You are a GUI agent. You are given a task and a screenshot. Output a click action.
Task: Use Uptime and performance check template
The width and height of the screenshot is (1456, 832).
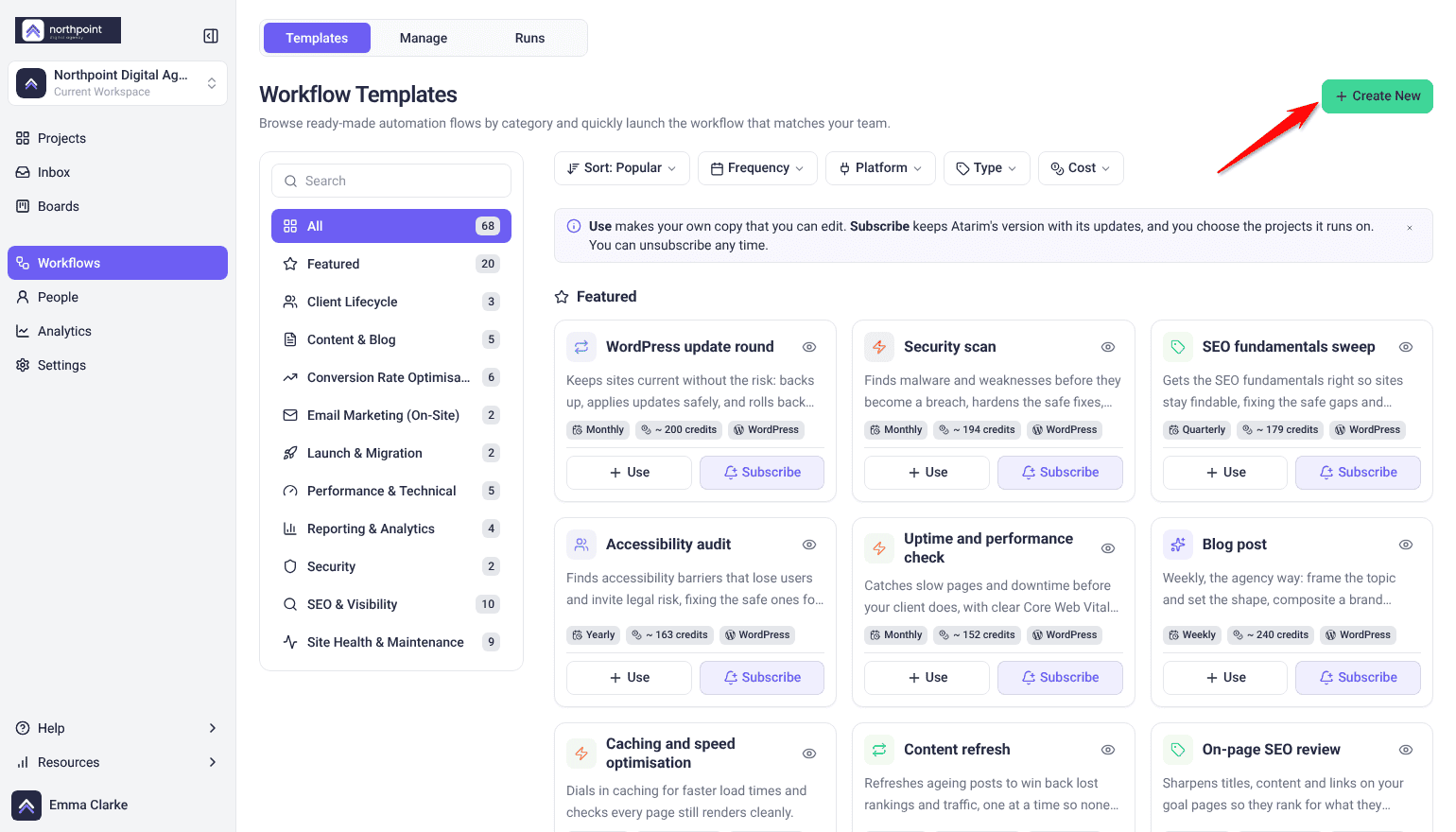click(927, 678)
